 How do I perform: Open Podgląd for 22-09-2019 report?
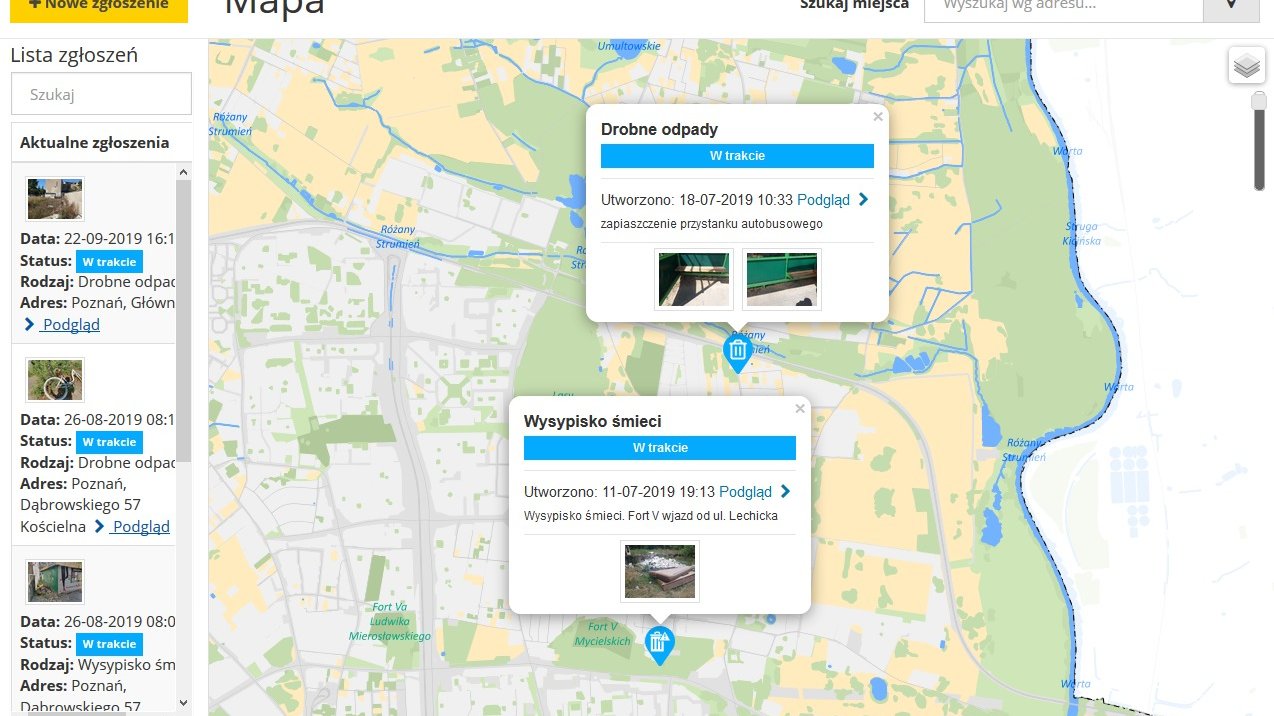[70, 325]
